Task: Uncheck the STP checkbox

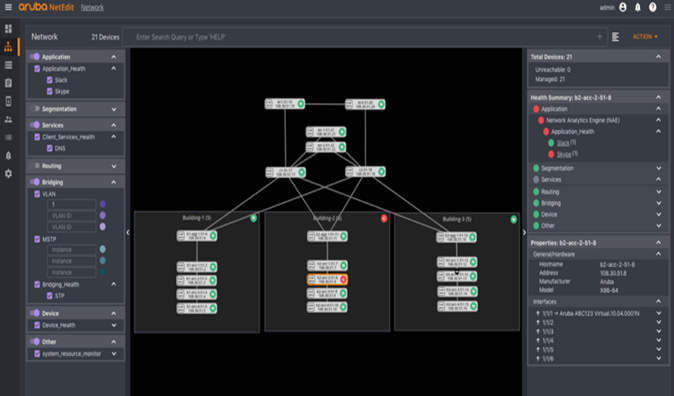Action: (x=49, y=296)
